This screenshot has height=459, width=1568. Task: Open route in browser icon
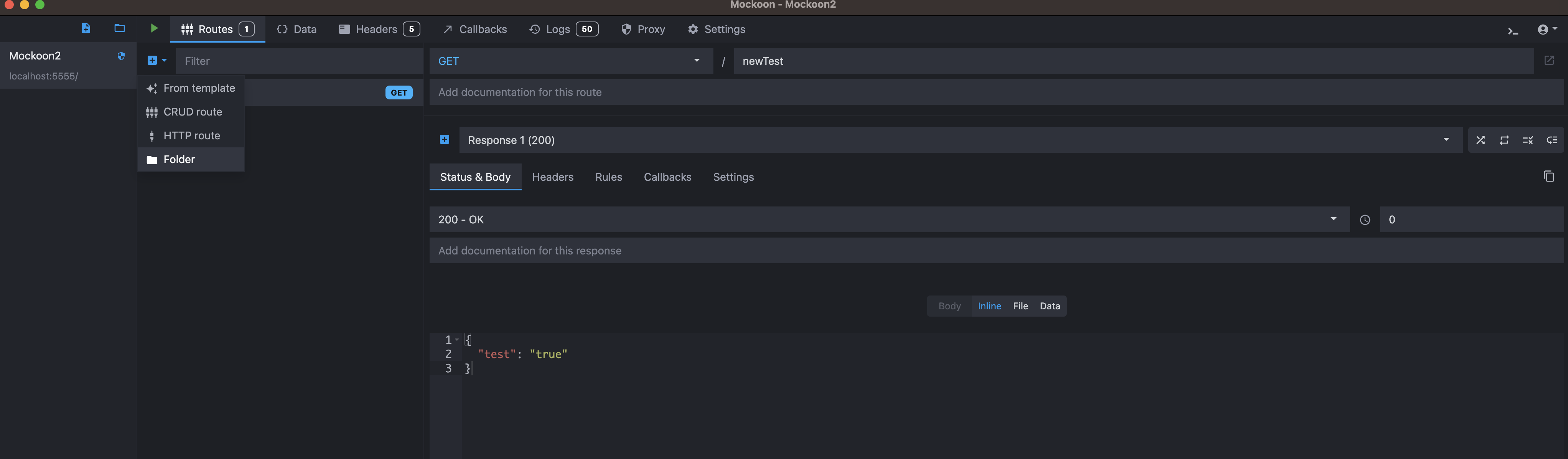pos(1549,60)
